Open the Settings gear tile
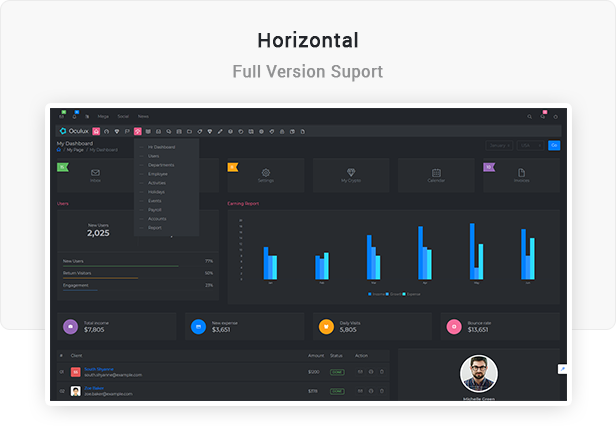This screenshot has width=616, height=426. point(266,174)
